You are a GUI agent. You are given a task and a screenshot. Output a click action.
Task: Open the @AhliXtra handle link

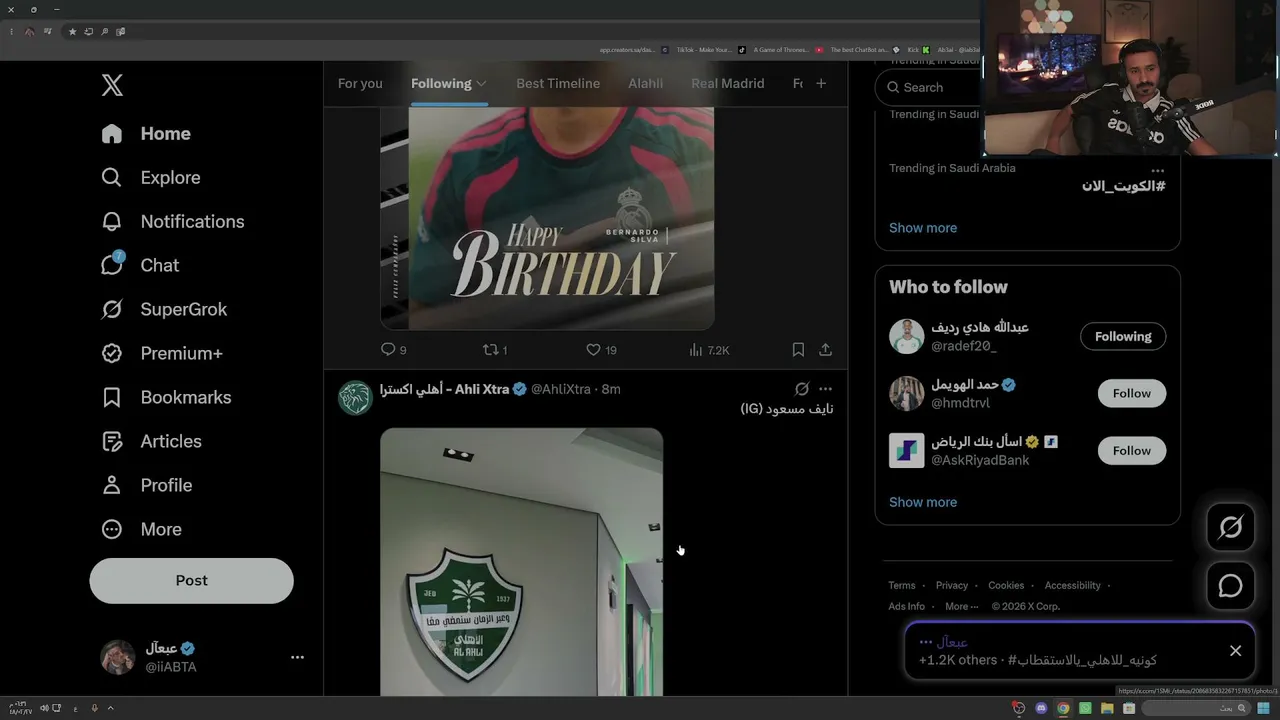click(x=561, y=389)
